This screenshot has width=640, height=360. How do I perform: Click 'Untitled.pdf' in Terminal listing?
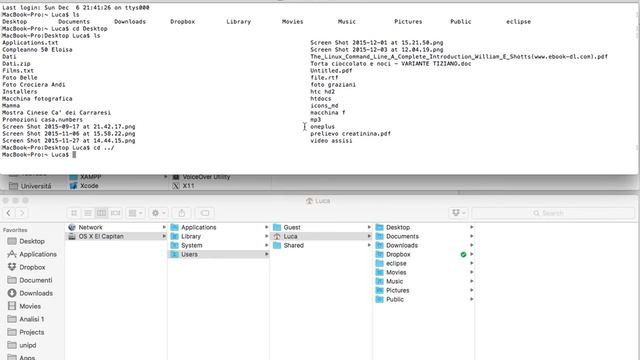pos(331,71)
